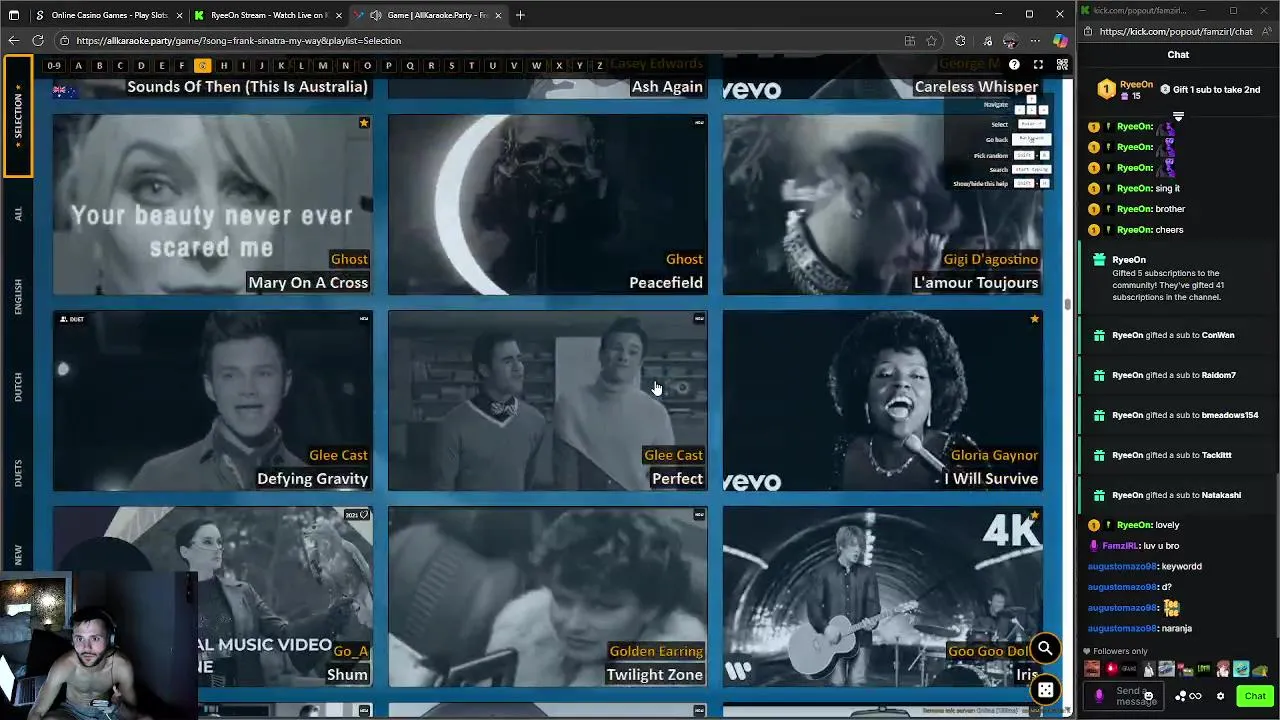Select the Mary On A Cross song
This screenshot has width=1280, height=720.
click(213, 204)
